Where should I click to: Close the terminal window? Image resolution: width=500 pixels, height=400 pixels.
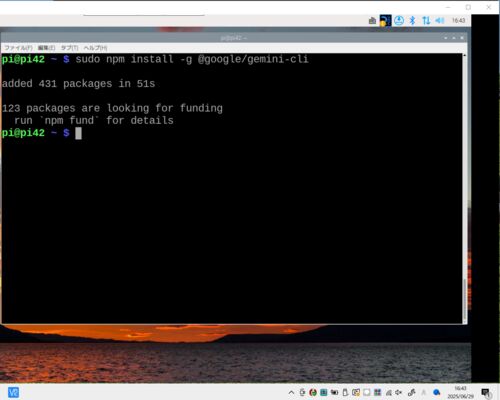click(462, 38)
